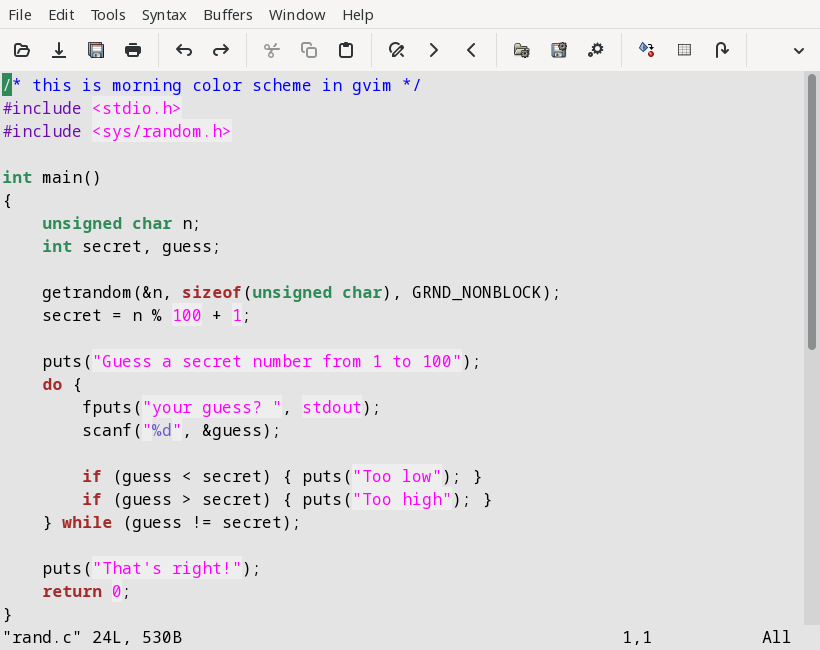Click the Load session folder icon

521,50
